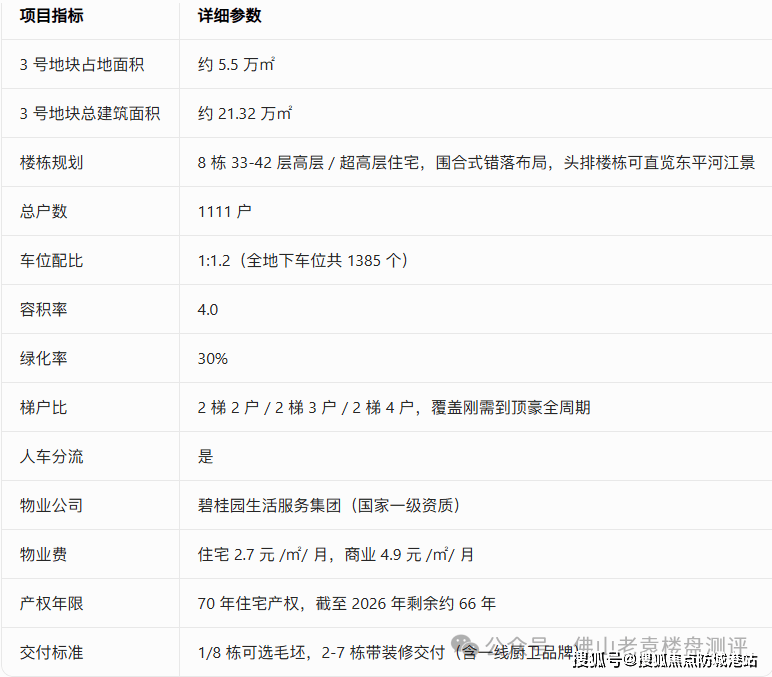Select the 车位配比 row label
772x677 pixels.
51,260
